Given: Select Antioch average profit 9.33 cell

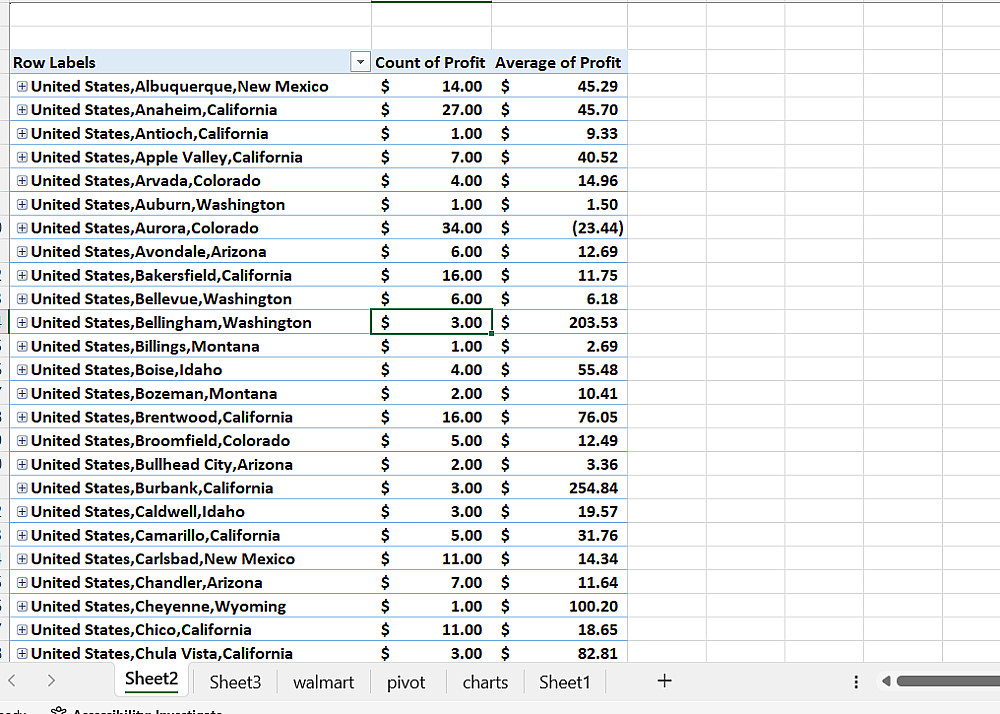Looking at the screenshot, I should [x=559, y=133].
